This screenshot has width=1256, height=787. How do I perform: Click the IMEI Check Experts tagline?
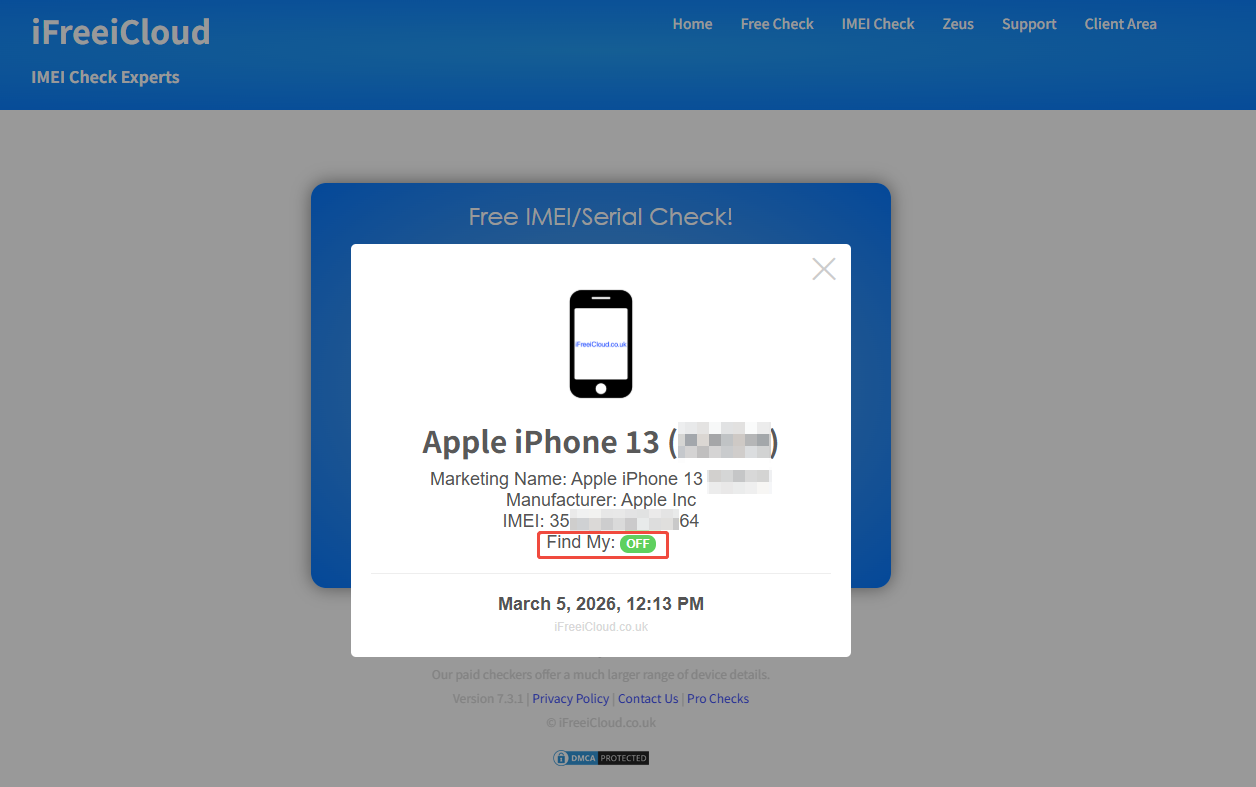(105, 77)
